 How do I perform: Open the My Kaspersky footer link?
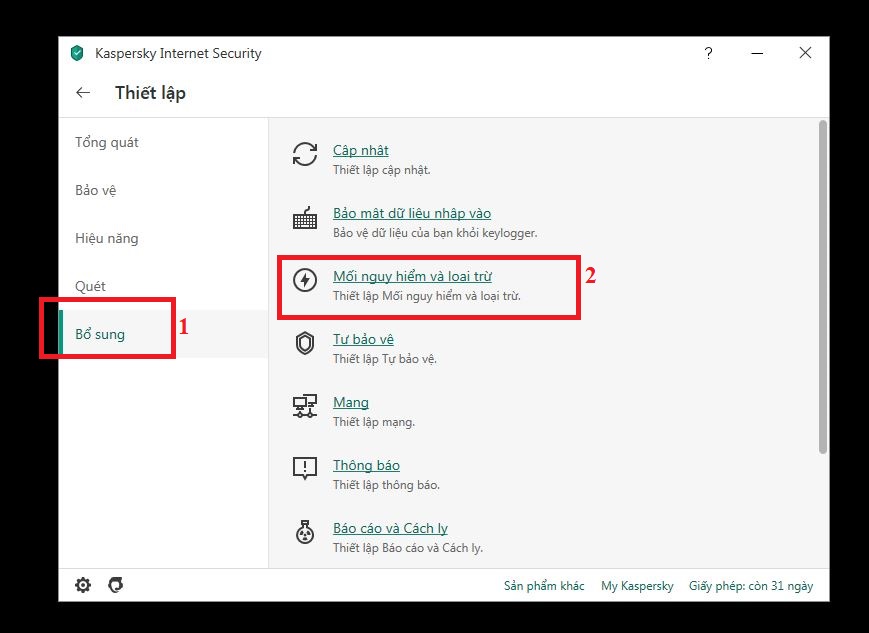click(x=637, y=586)
